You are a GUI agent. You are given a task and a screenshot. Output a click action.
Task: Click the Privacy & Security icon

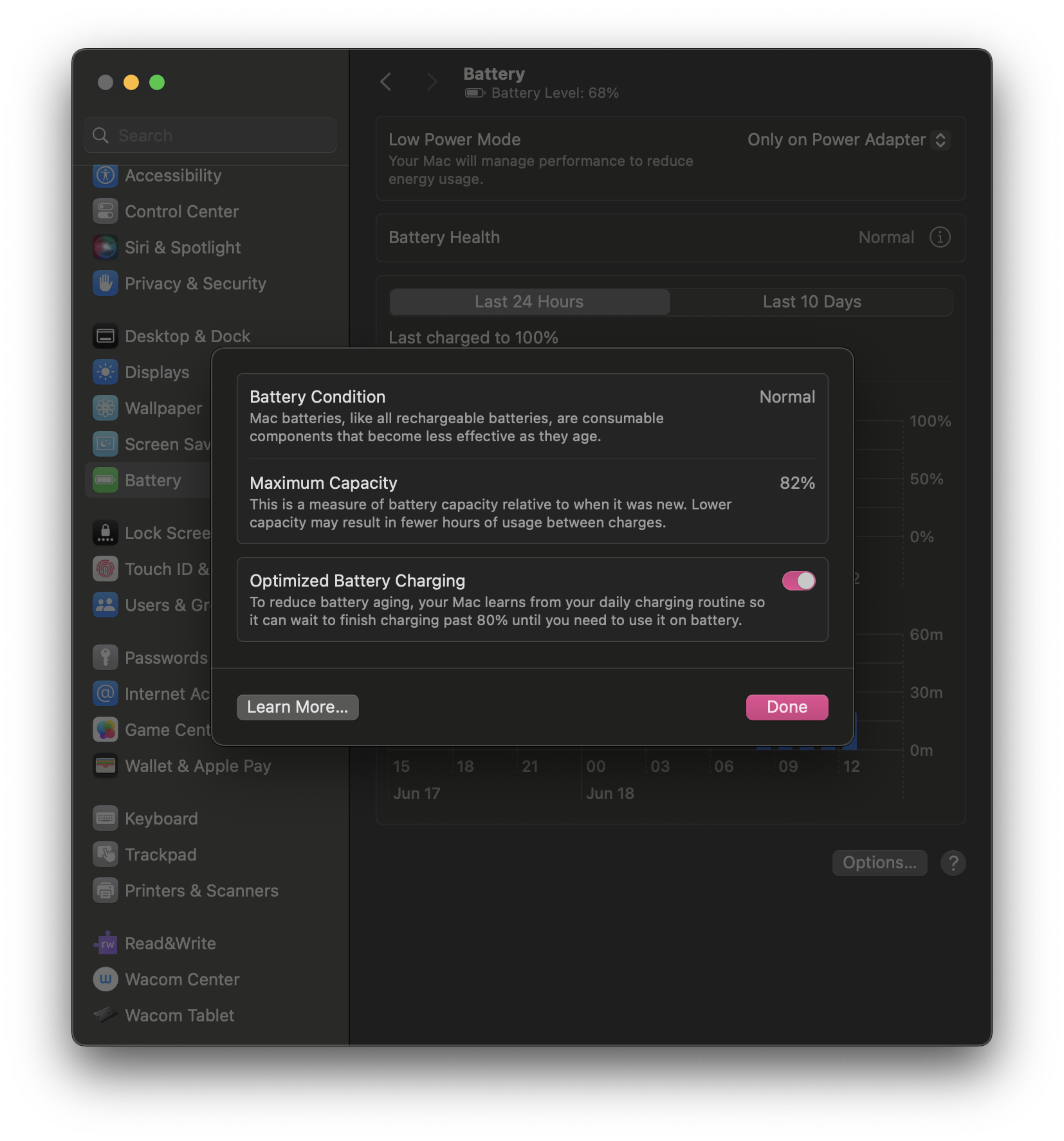click(x=105, y=283)
